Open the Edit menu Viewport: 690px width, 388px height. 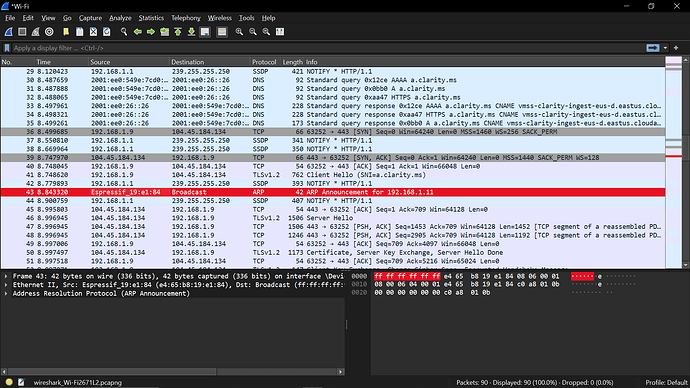pos(28,18)
